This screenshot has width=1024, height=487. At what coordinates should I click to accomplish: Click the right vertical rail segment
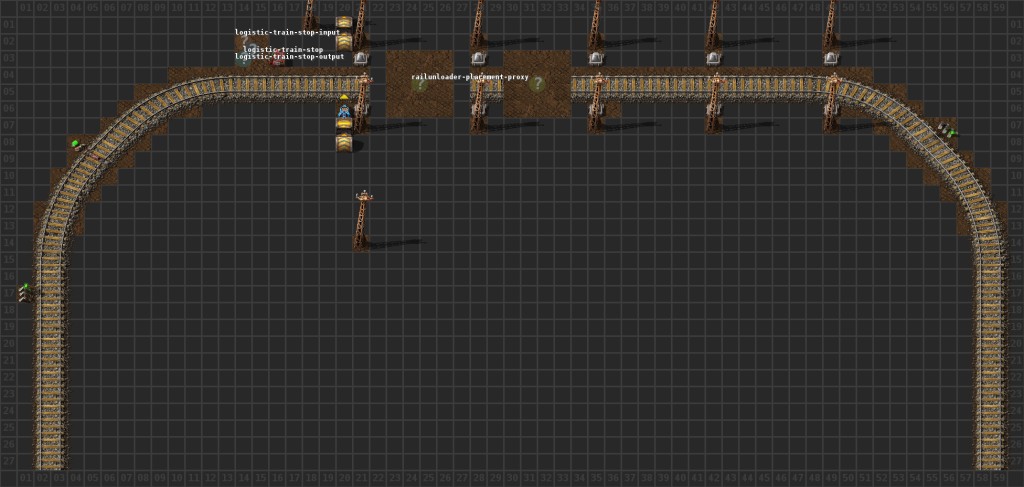990,359
